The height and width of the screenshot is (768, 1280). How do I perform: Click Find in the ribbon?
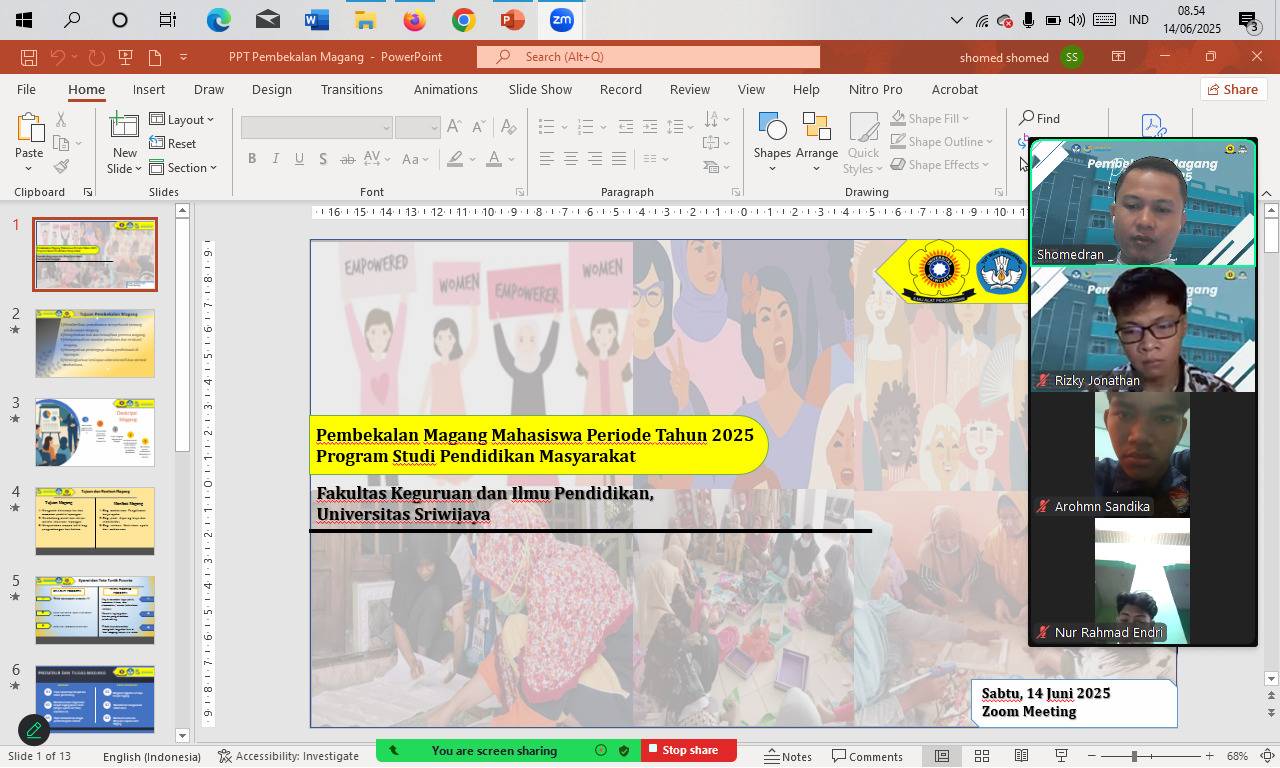[1040, 119]
